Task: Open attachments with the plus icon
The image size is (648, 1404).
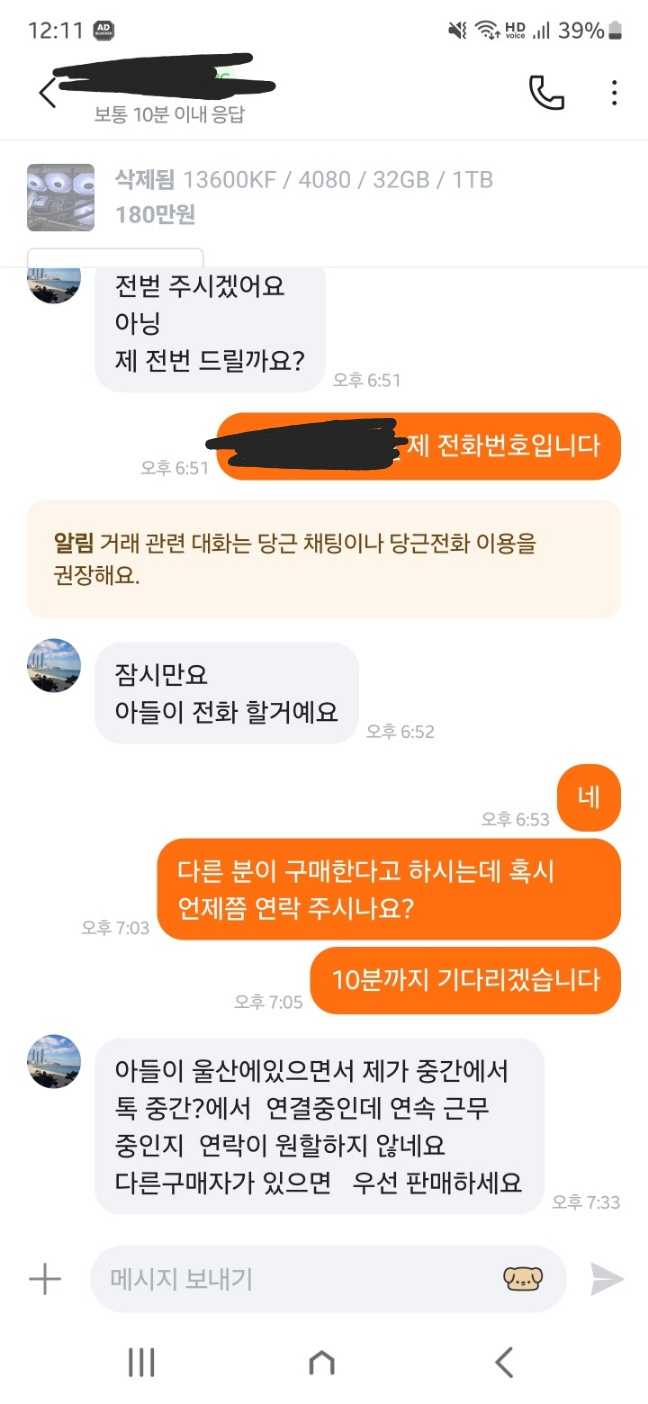Action: (x=44, y=1279)
